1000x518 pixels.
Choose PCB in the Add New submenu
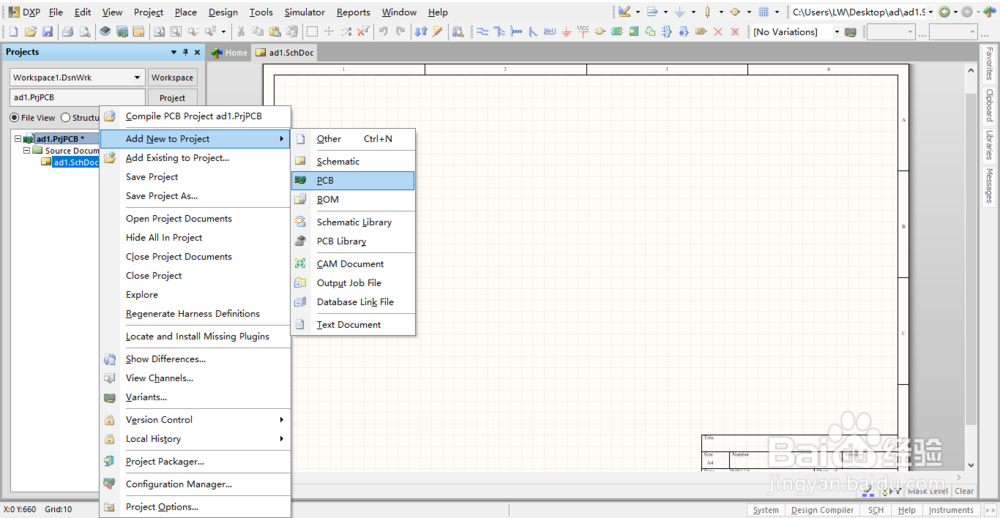353,181
